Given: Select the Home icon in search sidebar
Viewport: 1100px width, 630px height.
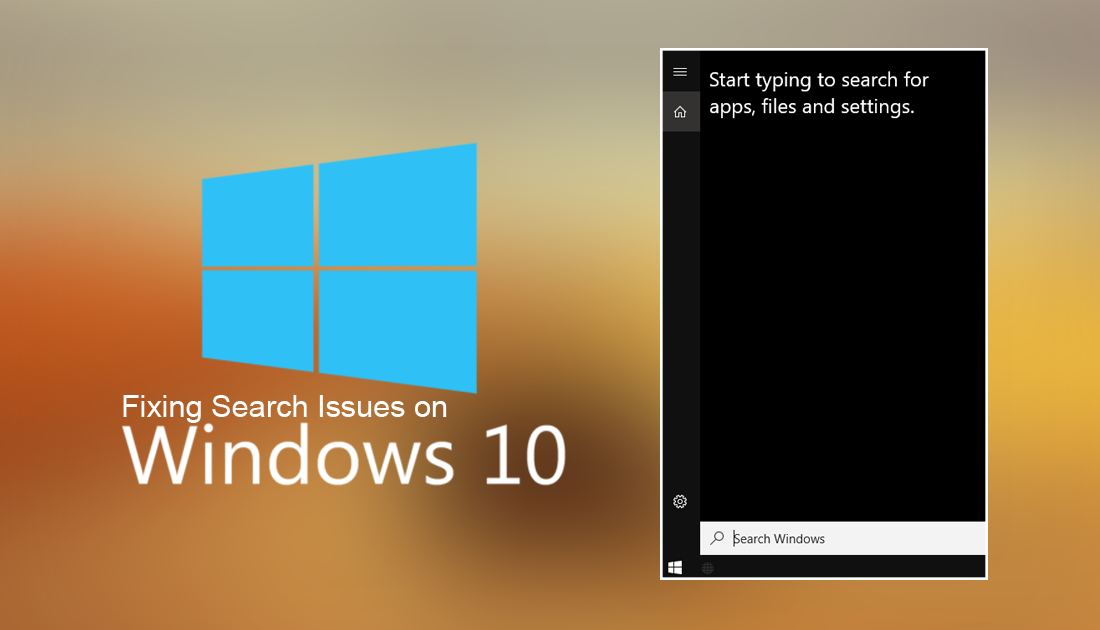Looking at the screenshot, I should click(x=680, y=112).
